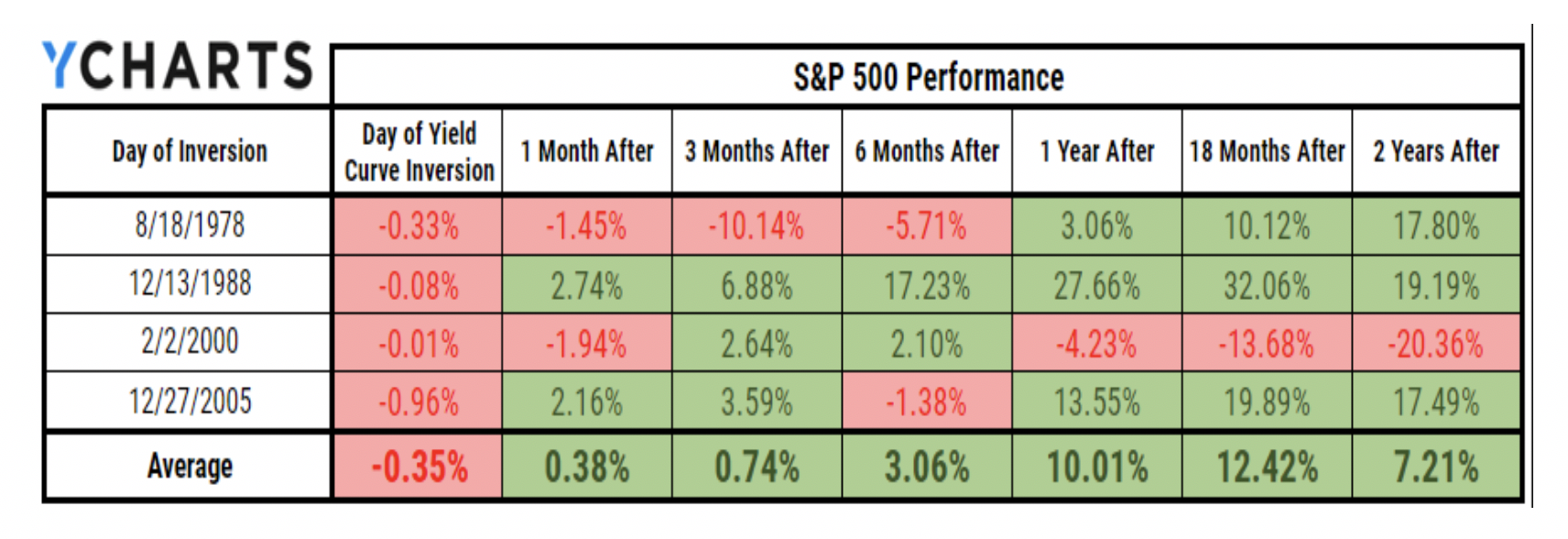Select the 6 Months After column header
The image size is (1568, 539).
click(x=927, y=151)
